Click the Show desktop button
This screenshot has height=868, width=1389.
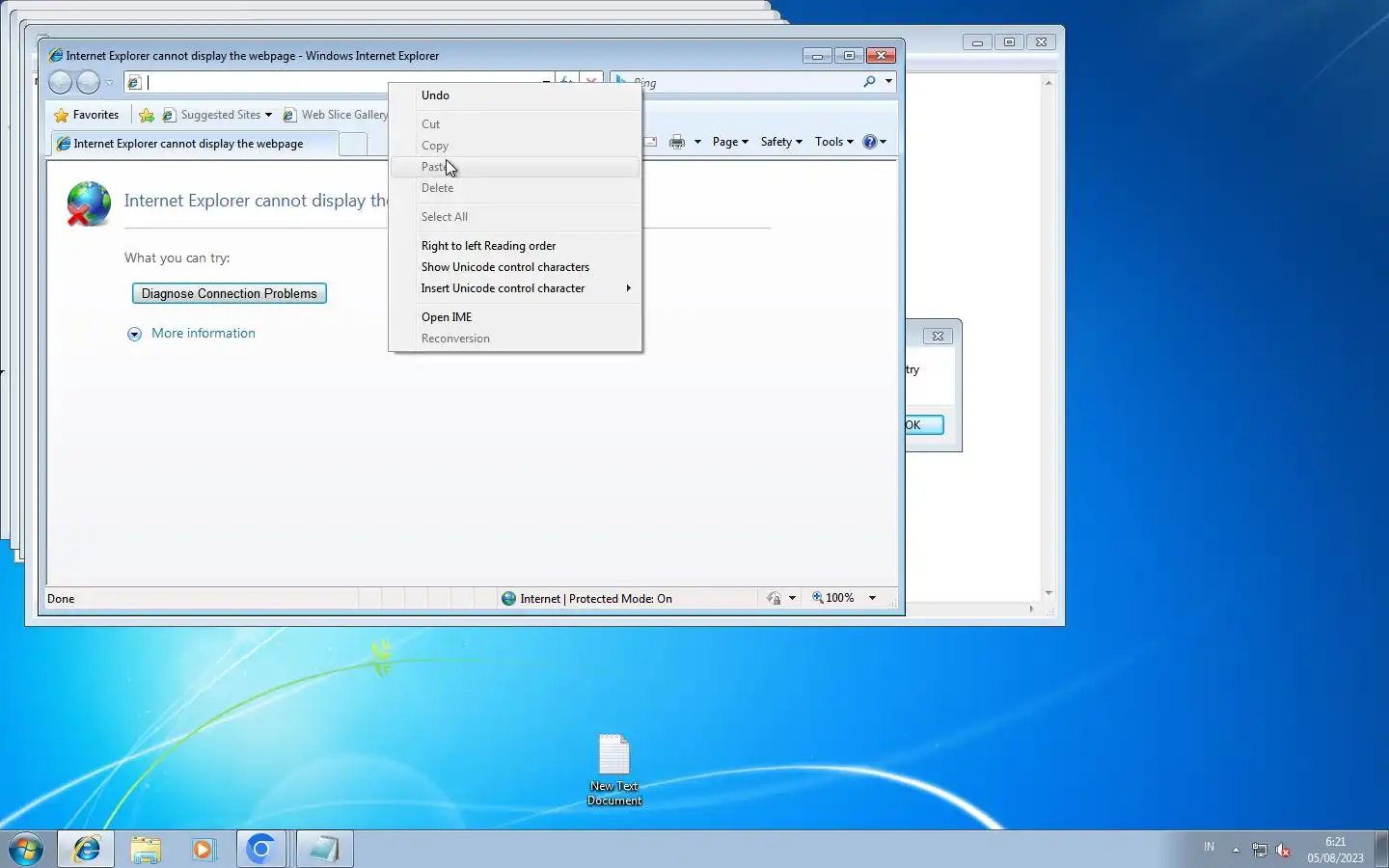1381,850
